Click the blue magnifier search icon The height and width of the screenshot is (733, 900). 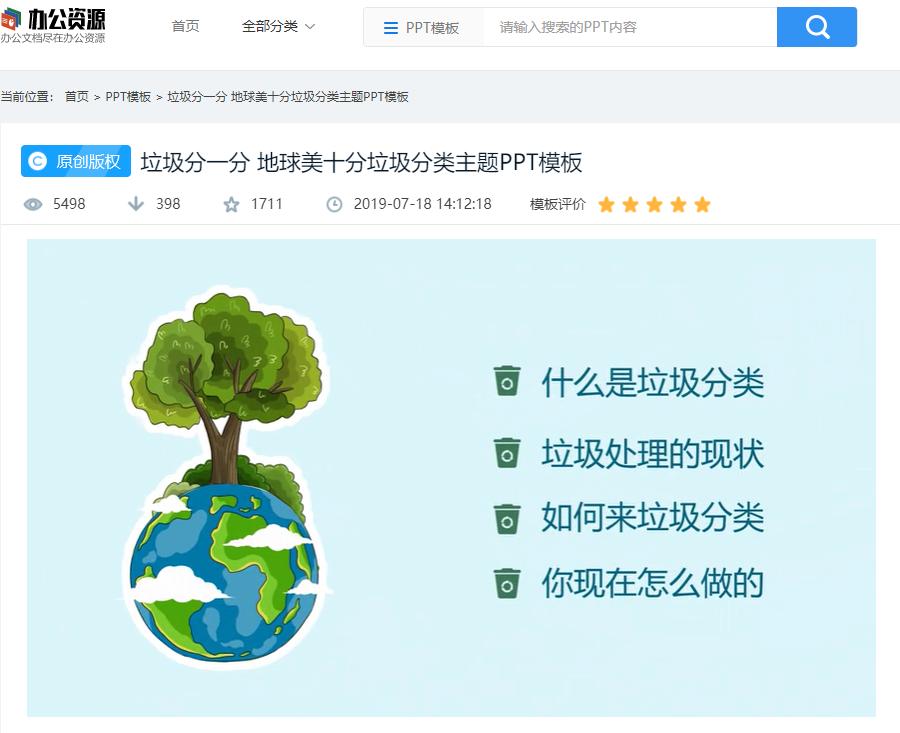817,27
